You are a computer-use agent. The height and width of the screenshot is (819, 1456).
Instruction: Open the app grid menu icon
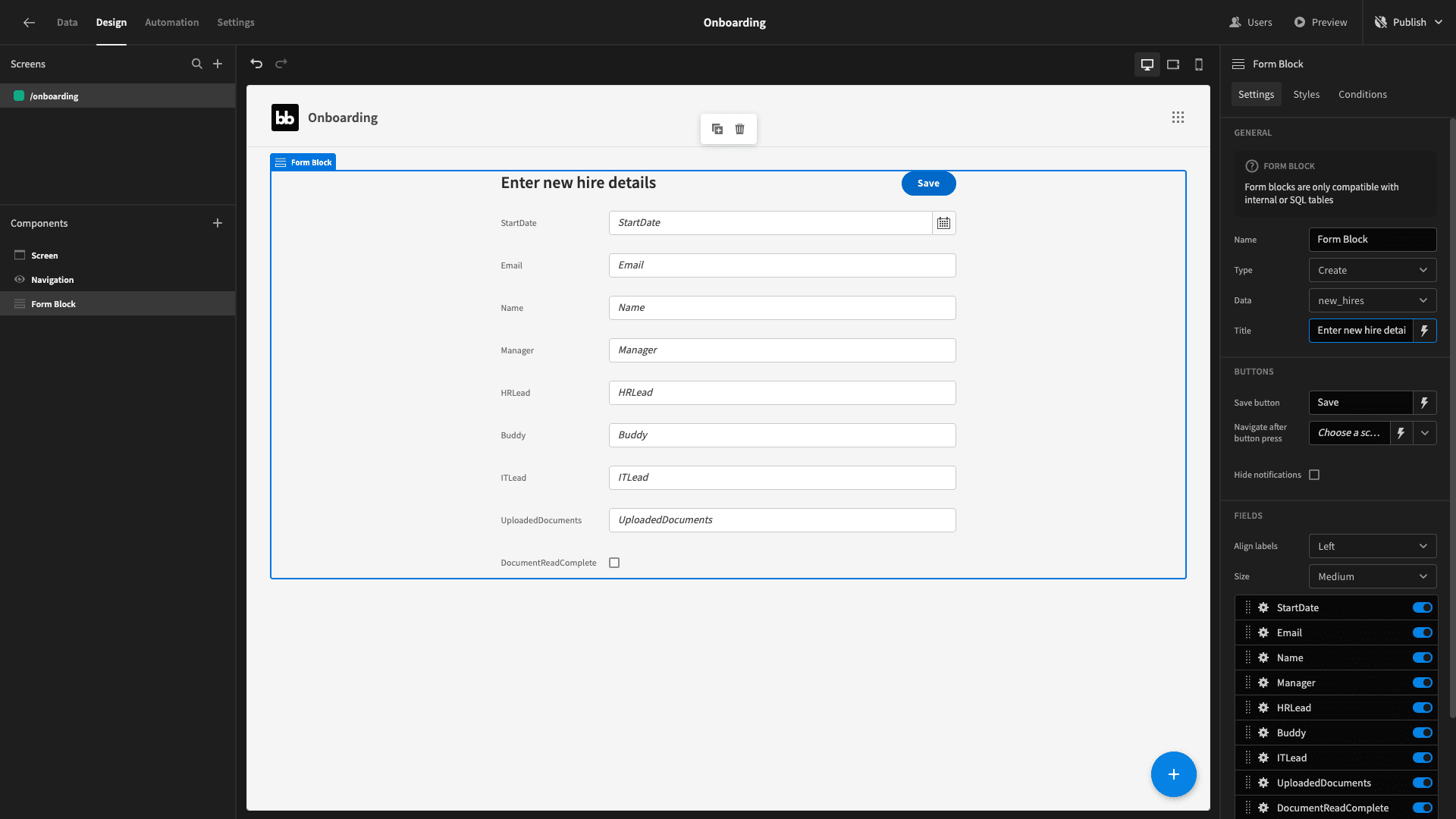pyautogui.click(x=1178, y=118)
